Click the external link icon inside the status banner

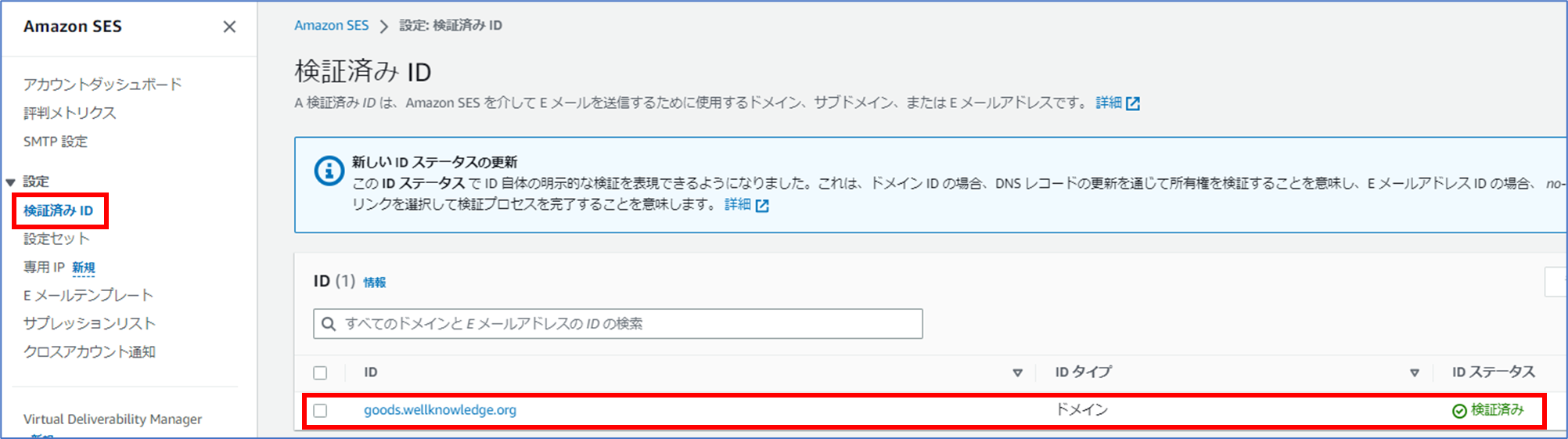pyautogui.click(x=762, y=206)
